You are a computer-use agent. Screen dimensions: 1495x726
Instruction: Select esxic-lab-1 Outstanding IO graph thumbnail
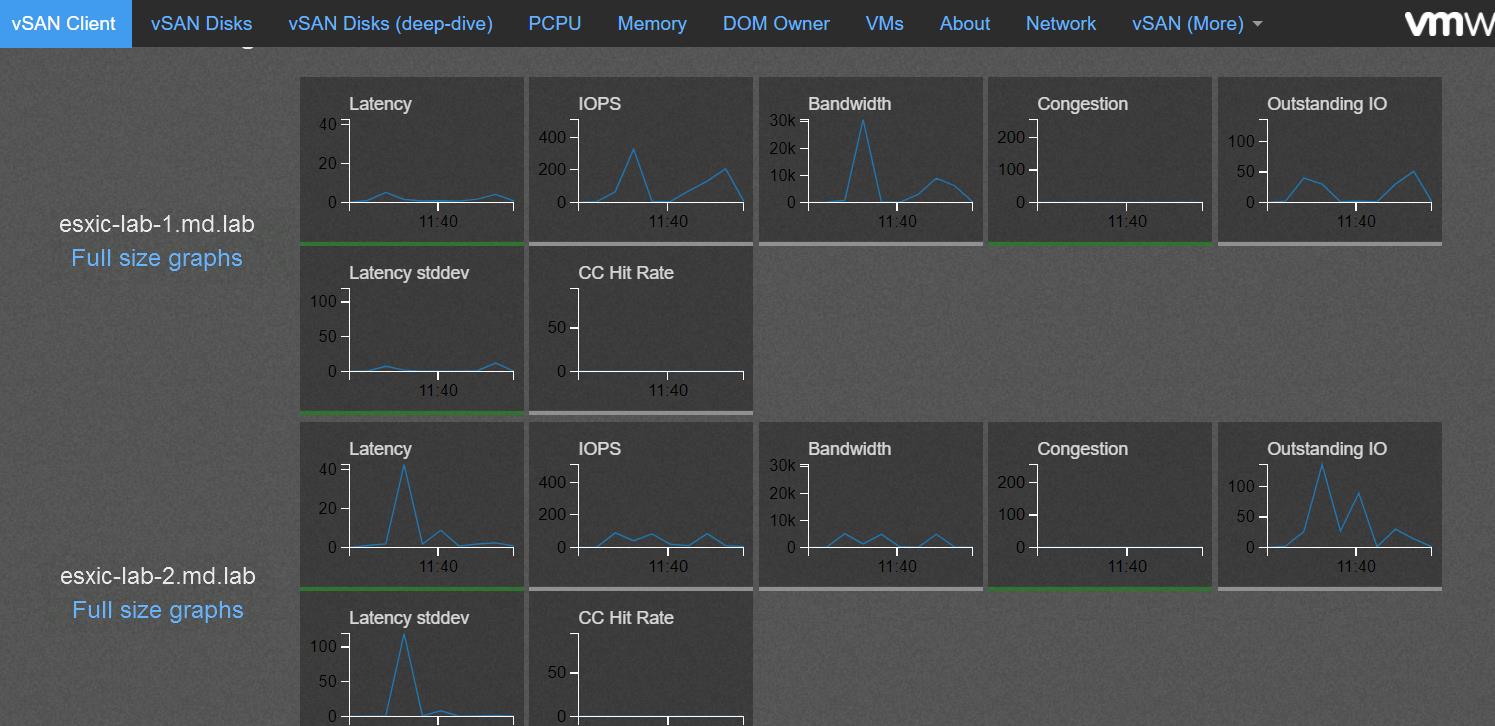(x=1330, y=160)
